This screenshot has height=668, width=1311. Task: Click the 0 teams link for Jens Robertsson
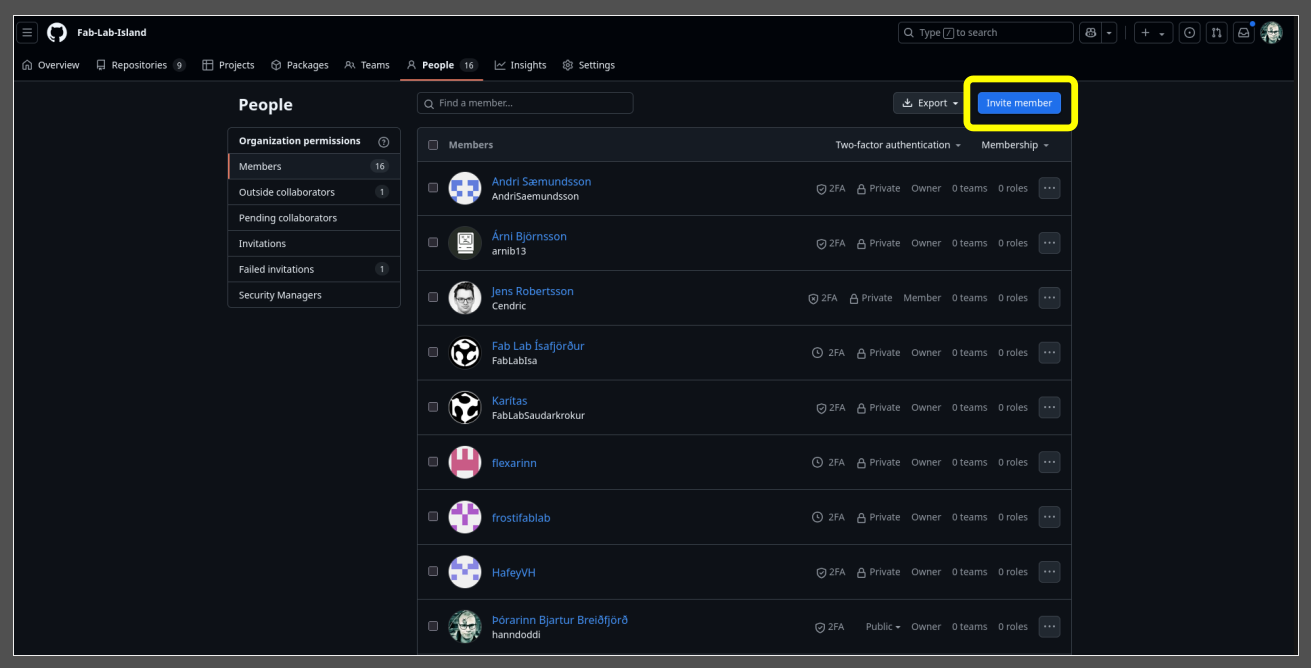tap(969, 298)
